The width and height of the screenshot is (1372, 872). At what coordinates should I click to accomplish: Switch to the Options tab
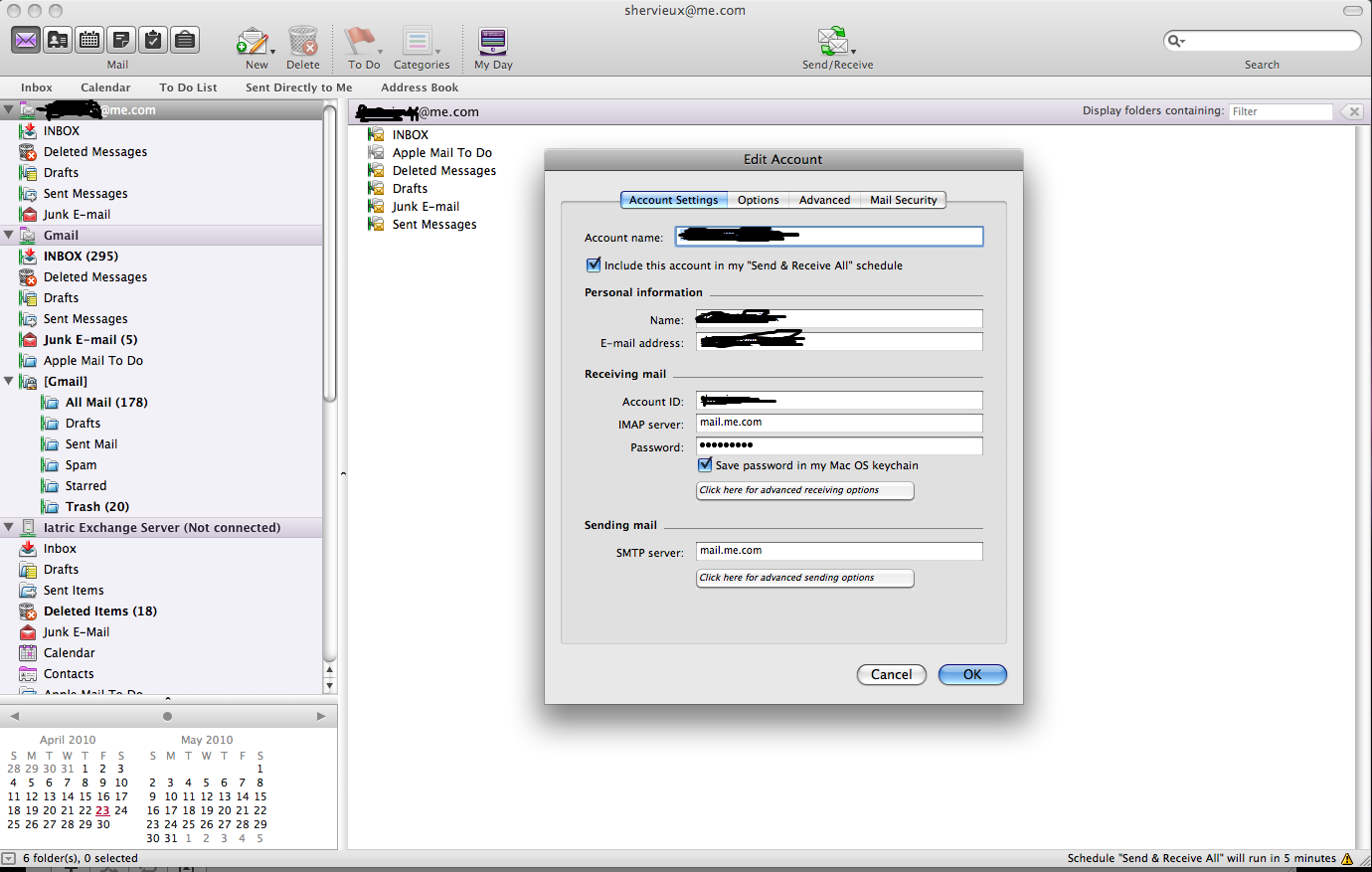point(759,200)
